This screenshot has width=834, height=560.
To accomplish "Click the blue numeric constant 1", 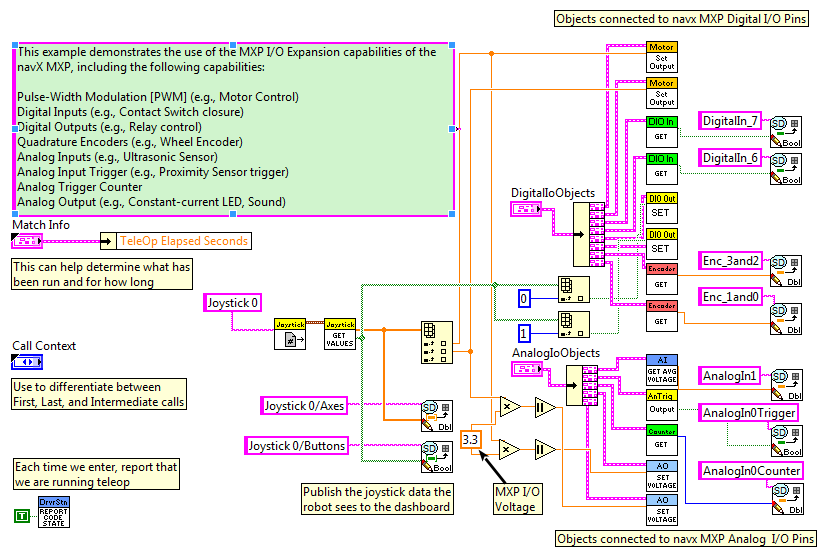I will pos(524,333).
